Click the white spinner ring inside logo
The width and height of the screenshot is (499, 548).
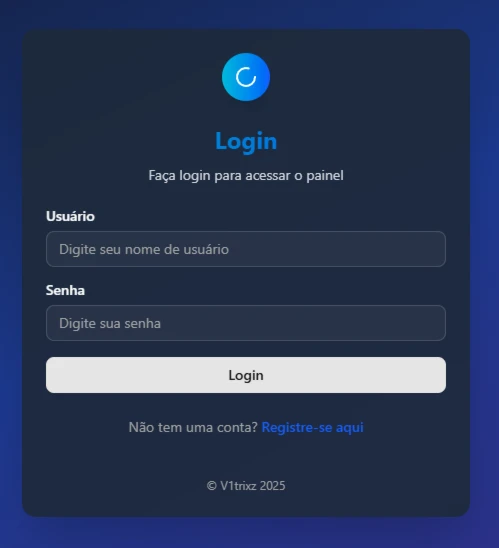246,77
